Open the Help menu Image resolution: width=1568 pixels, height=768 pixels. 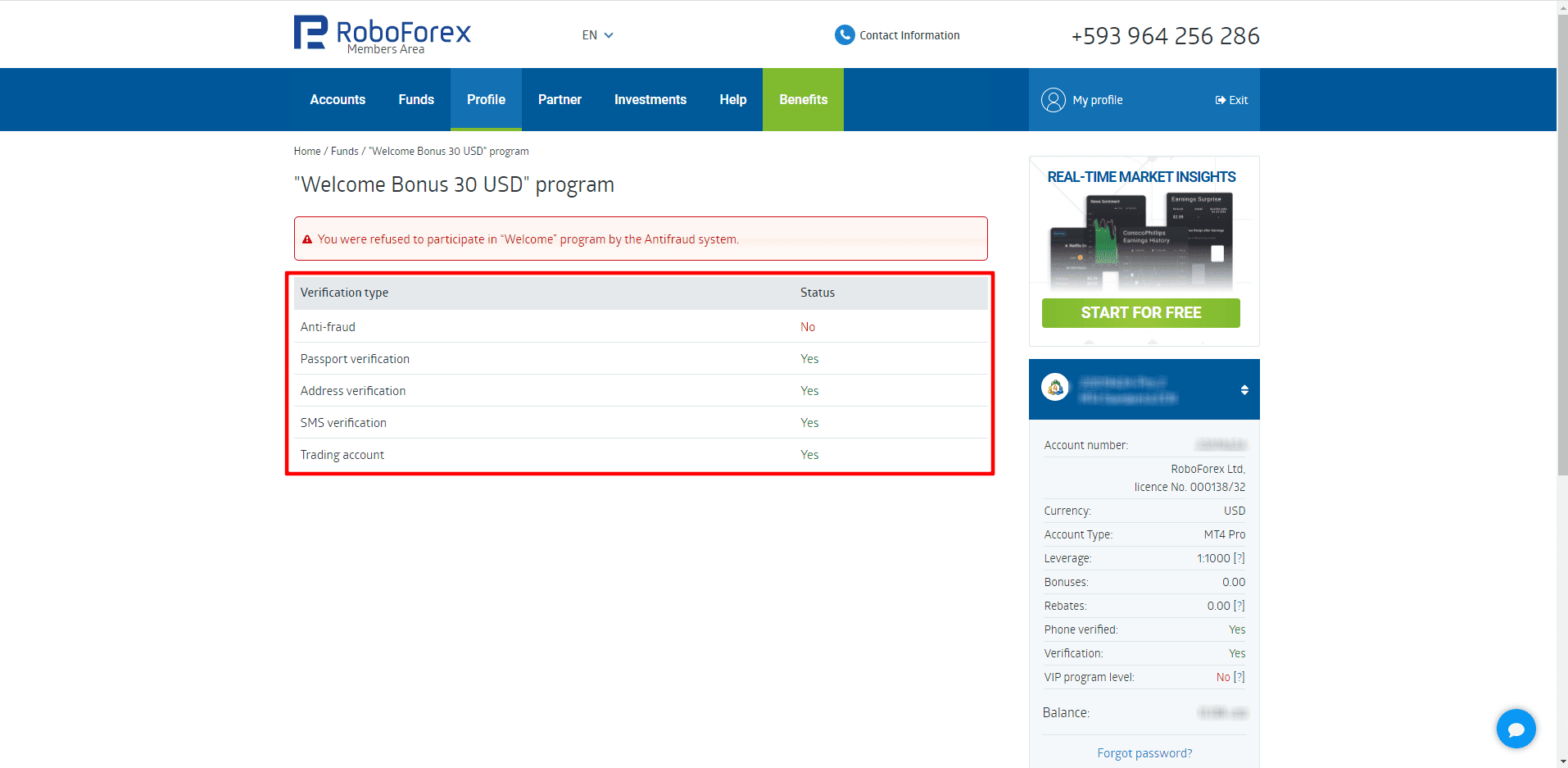point(733,99)
